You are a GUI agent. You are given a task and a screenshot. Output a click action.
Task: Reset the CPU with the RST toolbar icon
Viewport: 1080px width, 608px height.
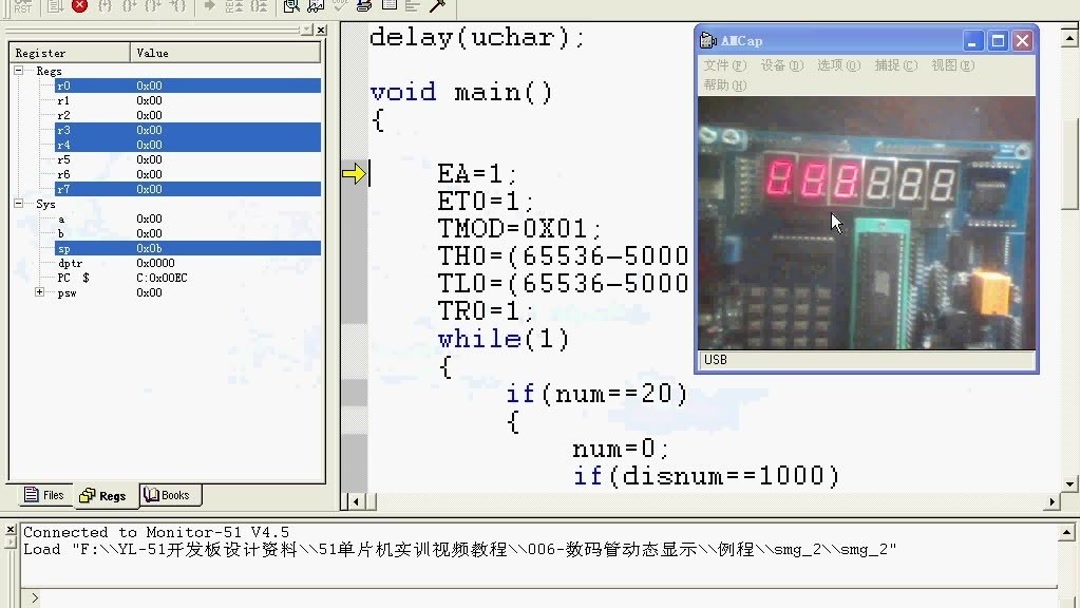coord(22,8)
